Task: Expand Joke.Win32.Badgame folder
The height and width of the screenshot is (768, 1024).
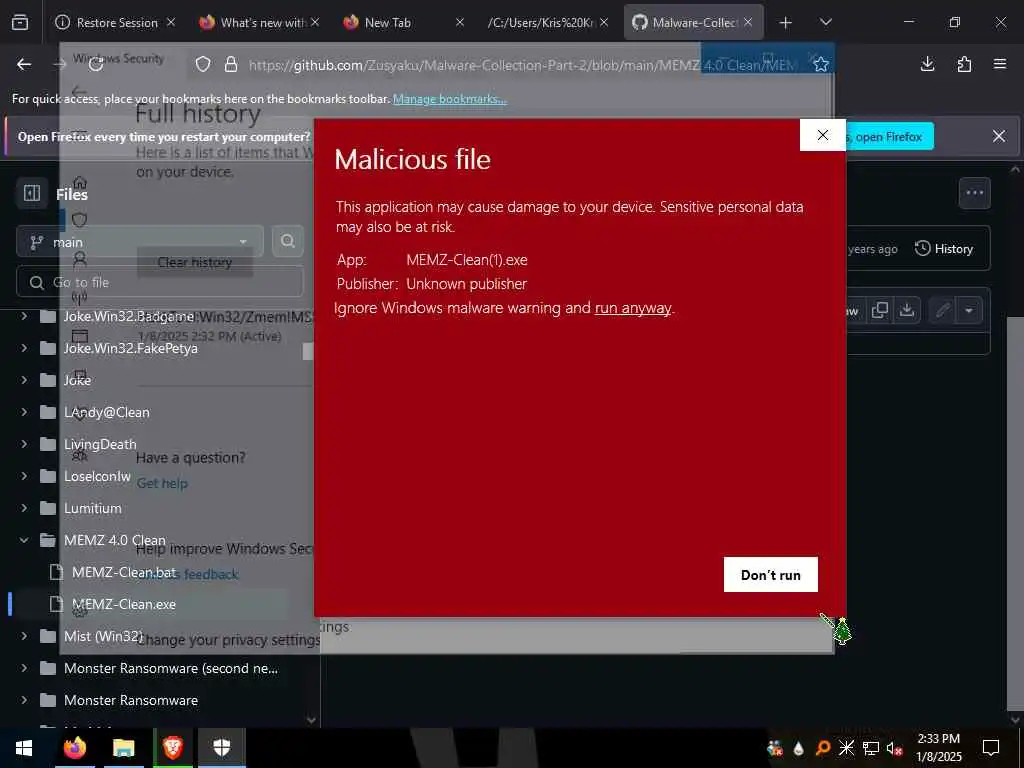Action: pyautogui.click(x=24, y=316)
